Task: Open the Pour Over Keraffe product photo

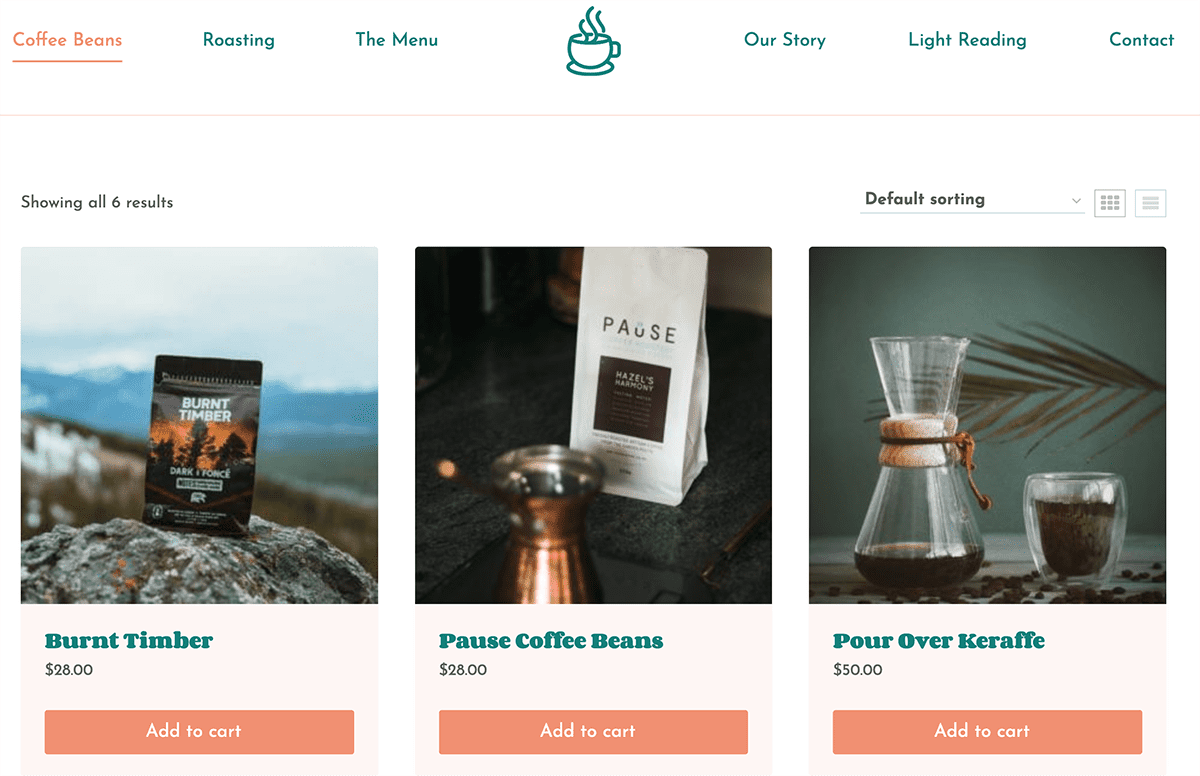Action: click(987, 425)
